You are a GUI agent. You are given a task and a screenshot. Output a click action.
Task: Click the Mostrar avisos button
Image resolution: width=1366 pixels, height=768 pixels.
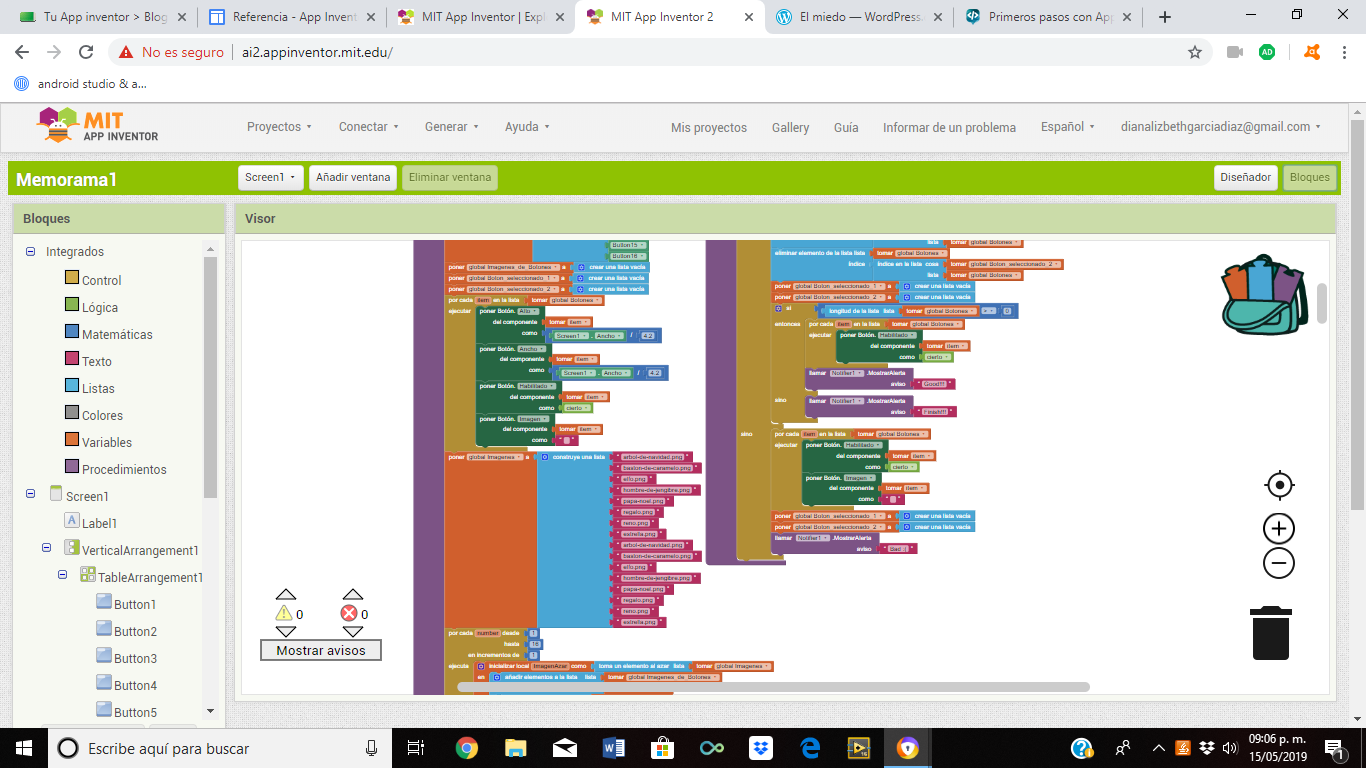coord(320,650)
